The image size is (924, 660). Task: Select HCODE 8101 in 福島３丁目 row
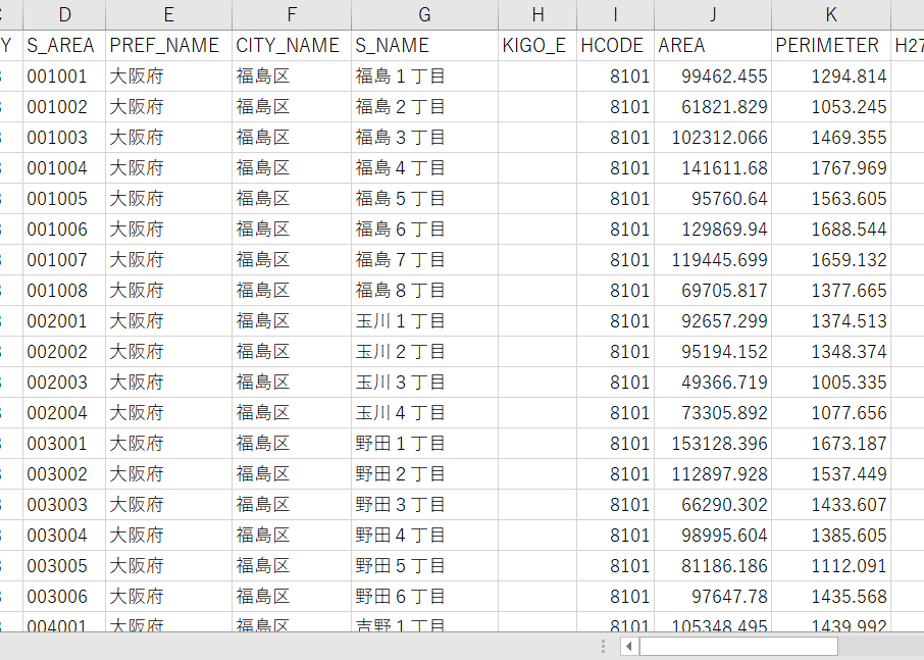click(615, 137)
